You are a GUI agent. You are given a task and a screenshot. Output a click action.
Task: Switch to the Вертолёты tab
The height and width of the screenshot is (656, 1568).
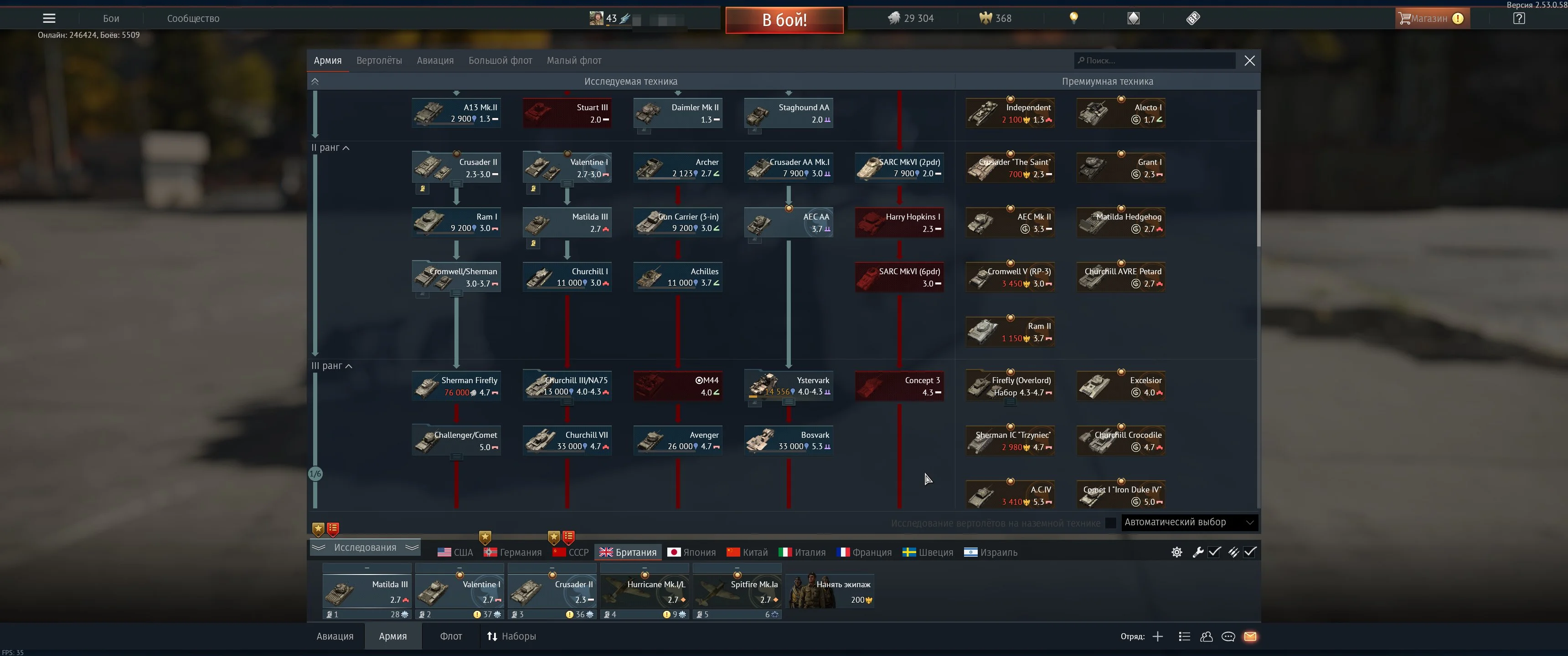pyautogui.click(x=379, y=60)
